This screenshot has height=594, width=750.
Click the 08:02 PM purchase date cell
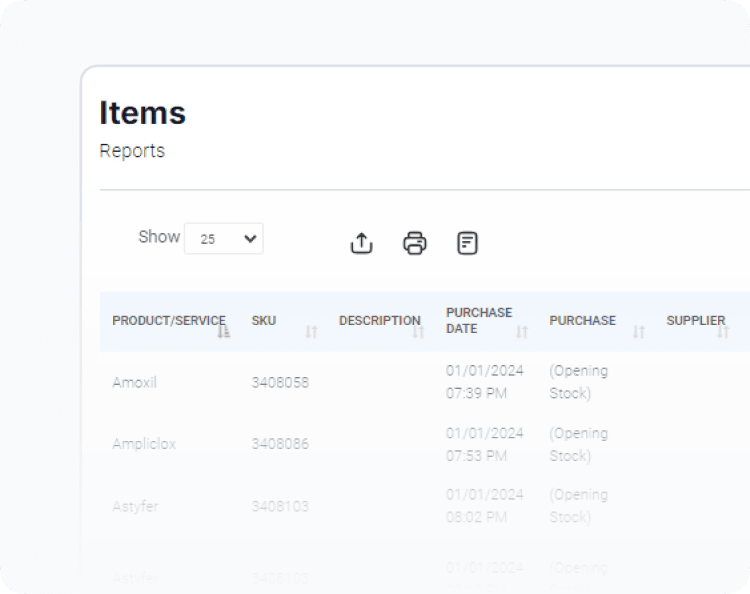(485, 506)
